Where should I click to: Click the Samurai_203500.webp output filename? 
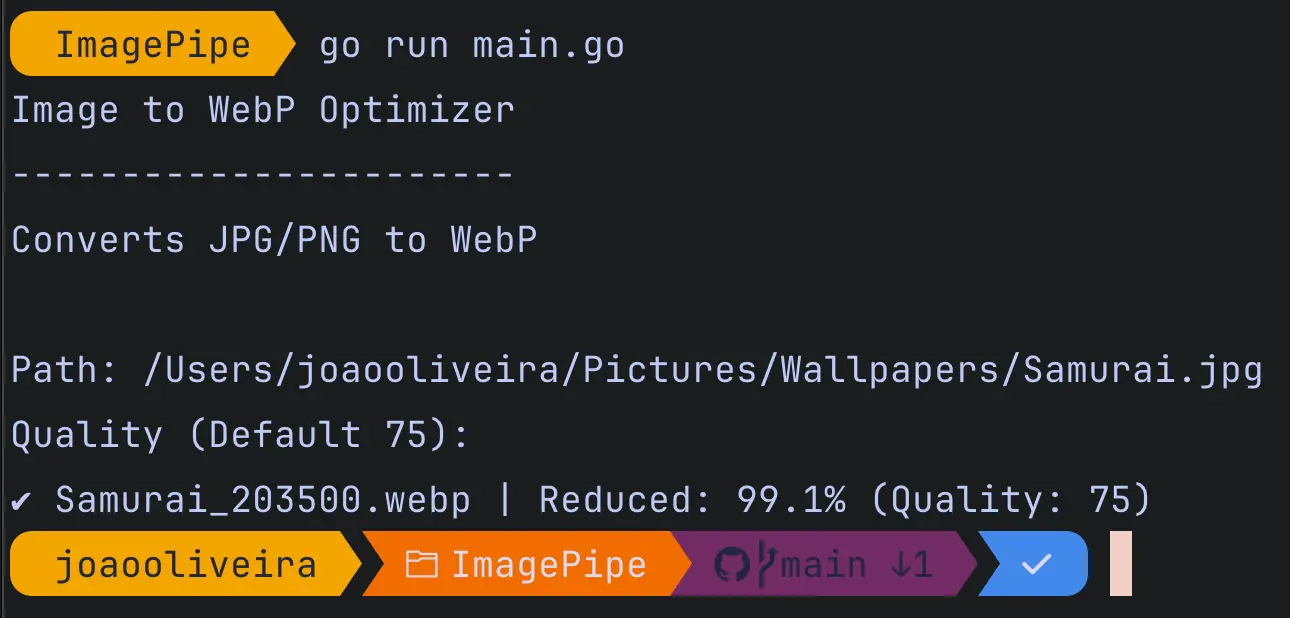click(x=263, y=500)
